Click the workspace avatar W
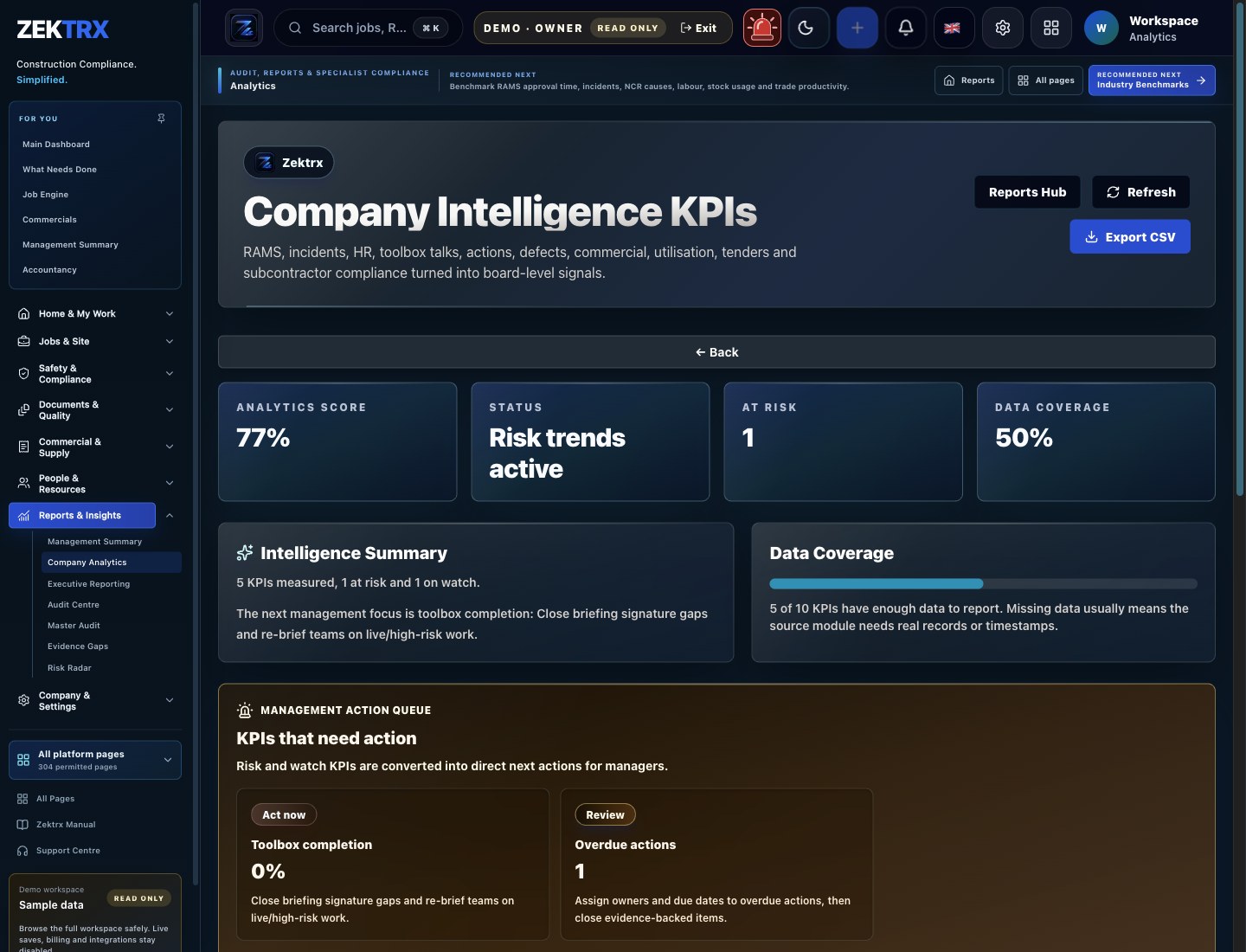The height and width of the screenshot is (952, 1246). tap(1101, 28)
